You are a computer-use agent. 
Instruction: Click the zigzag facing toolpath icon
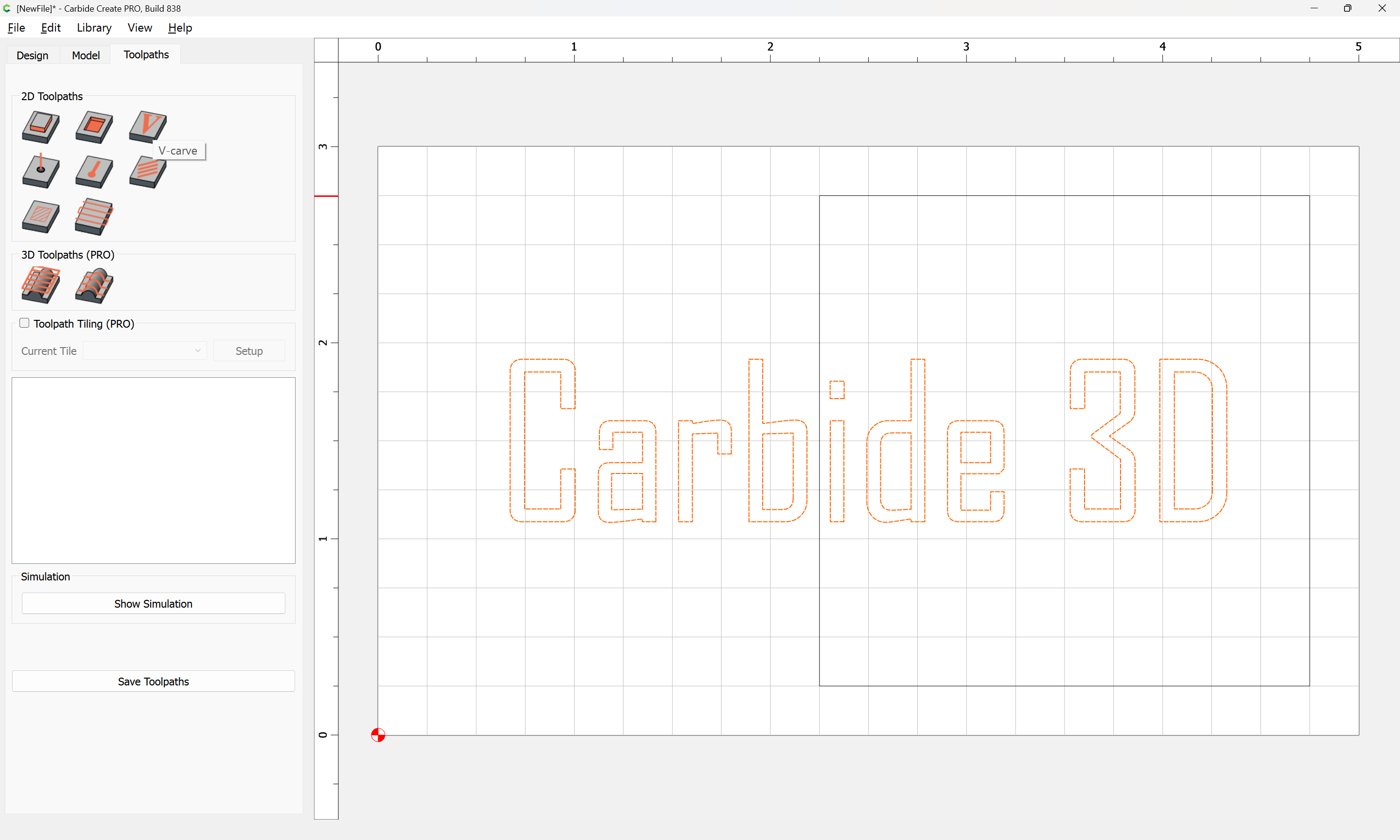point(94,216)
